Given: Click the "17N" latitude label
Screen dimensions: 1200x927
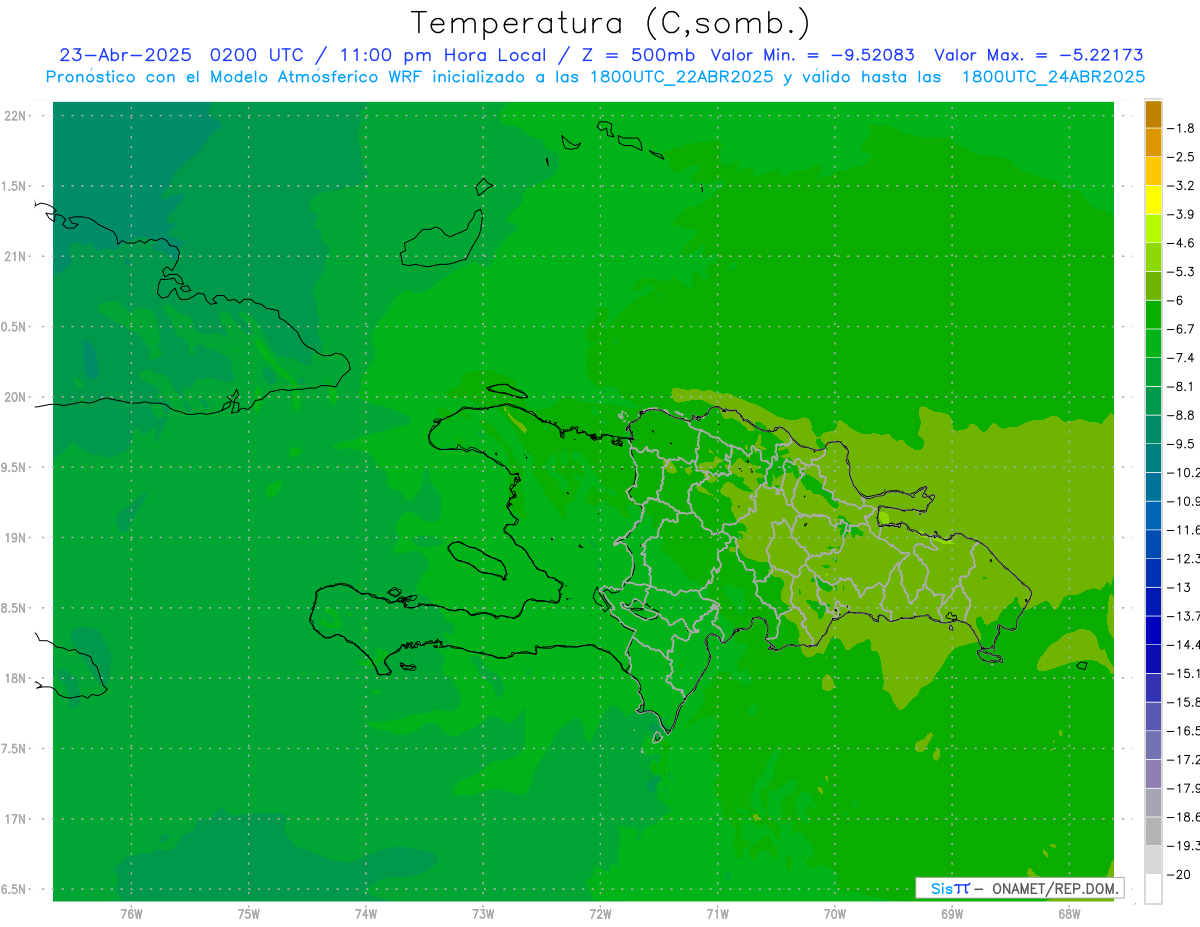Looking at the screenshot, I should 16,819.
